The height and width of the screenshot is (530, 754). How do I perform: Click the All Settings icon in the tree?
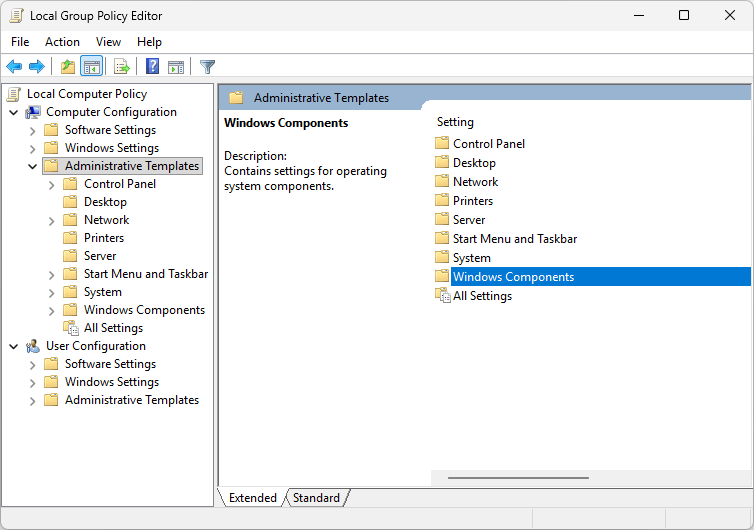(71, 328)
